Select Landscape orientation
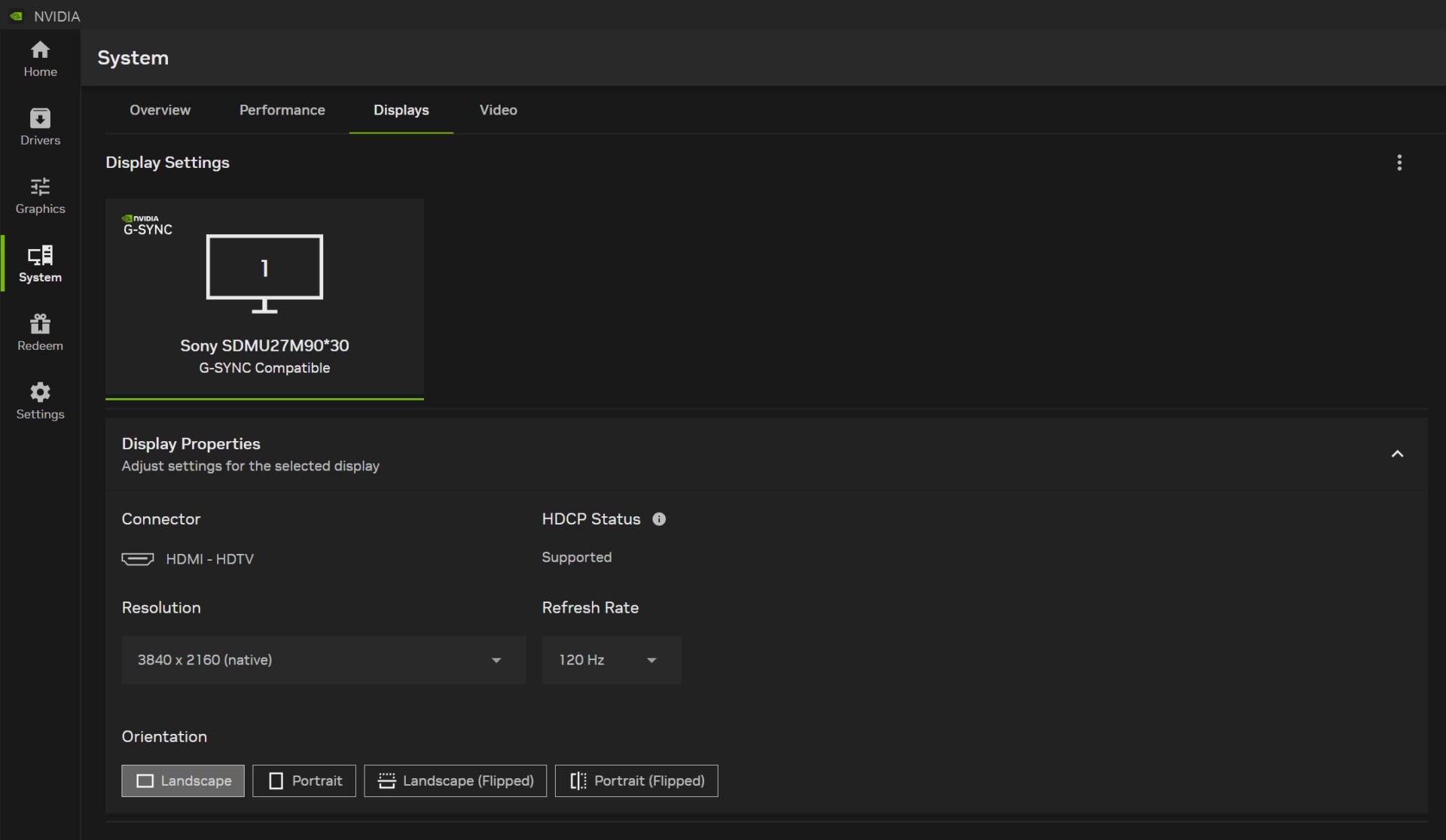Viewport: 1446px width, 840px height. pyautogui.click(x=183, y=780)
